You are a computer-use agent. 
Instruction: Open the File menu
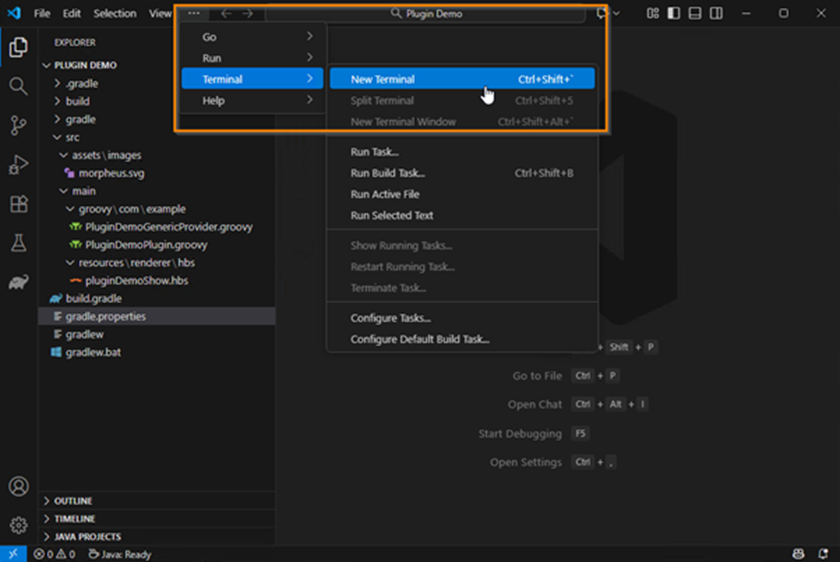pyautogui.click(x=42, y=13)
